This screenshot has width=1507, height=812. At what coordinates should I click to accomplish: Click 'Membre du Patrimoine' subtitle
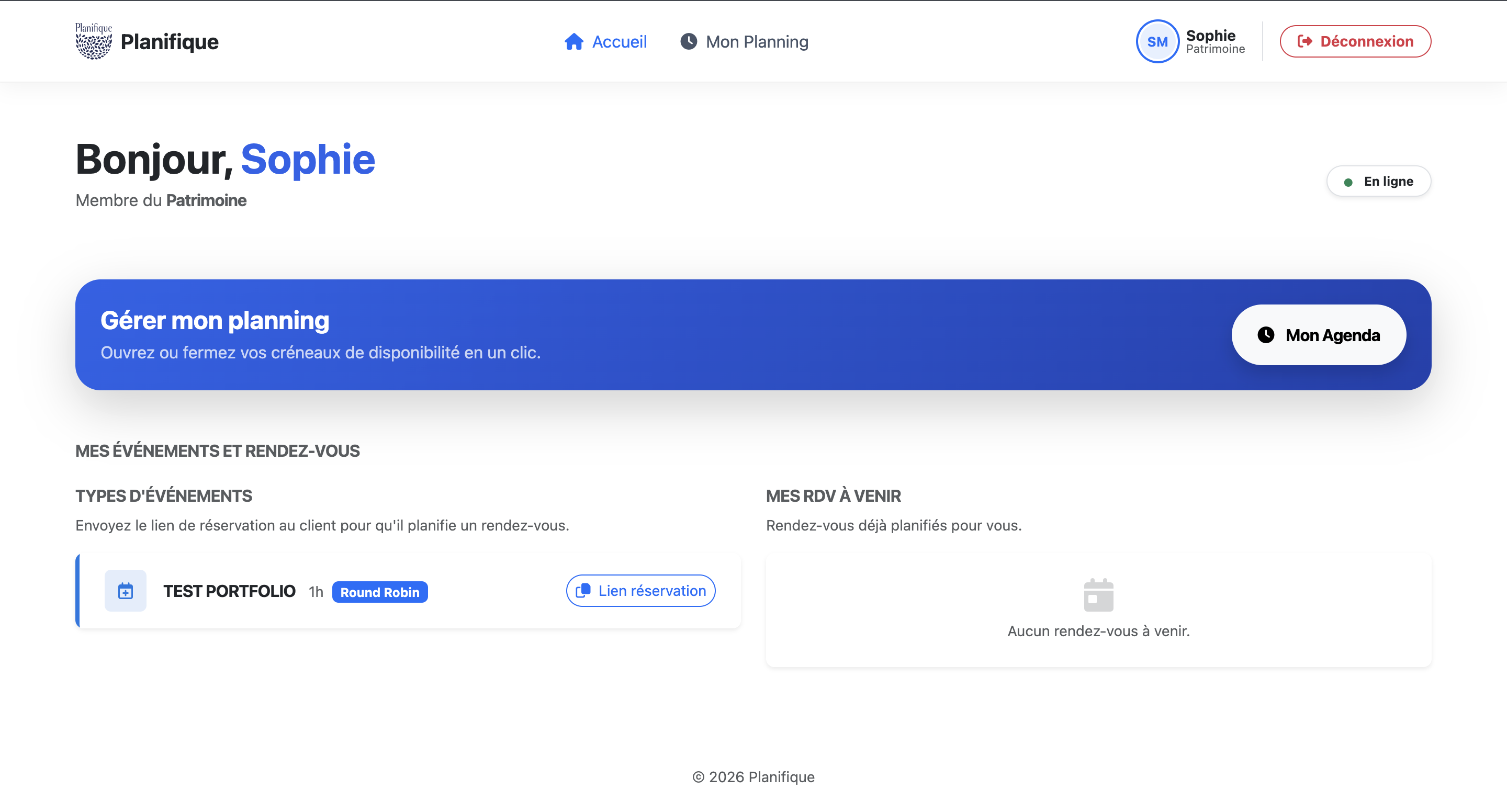pyautogui.click(x=161, y=201)
